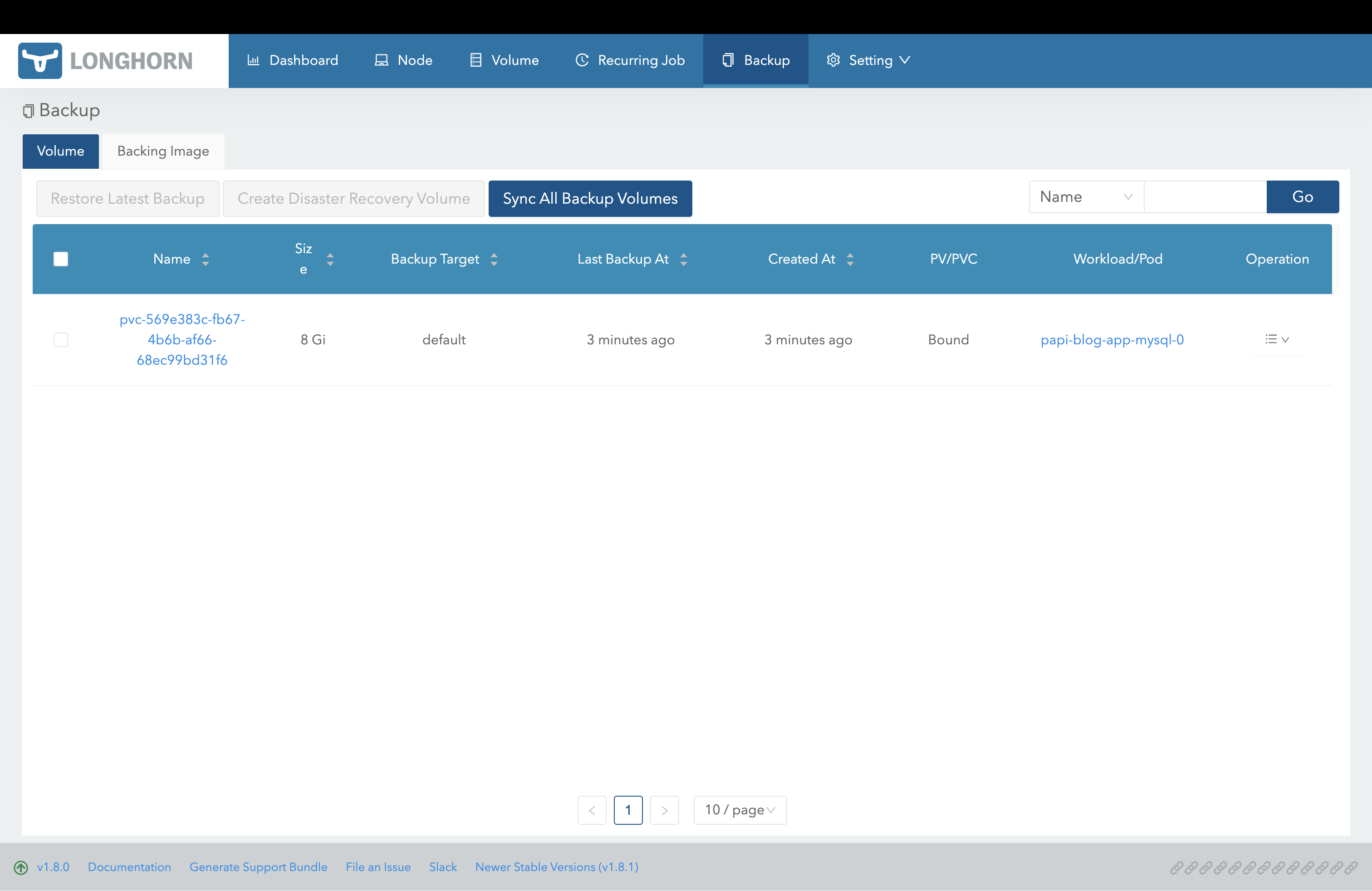This screenshot has height=891, width=1372.
Task: Click Sync All Backup Volumes button
Action: (590, 198)
